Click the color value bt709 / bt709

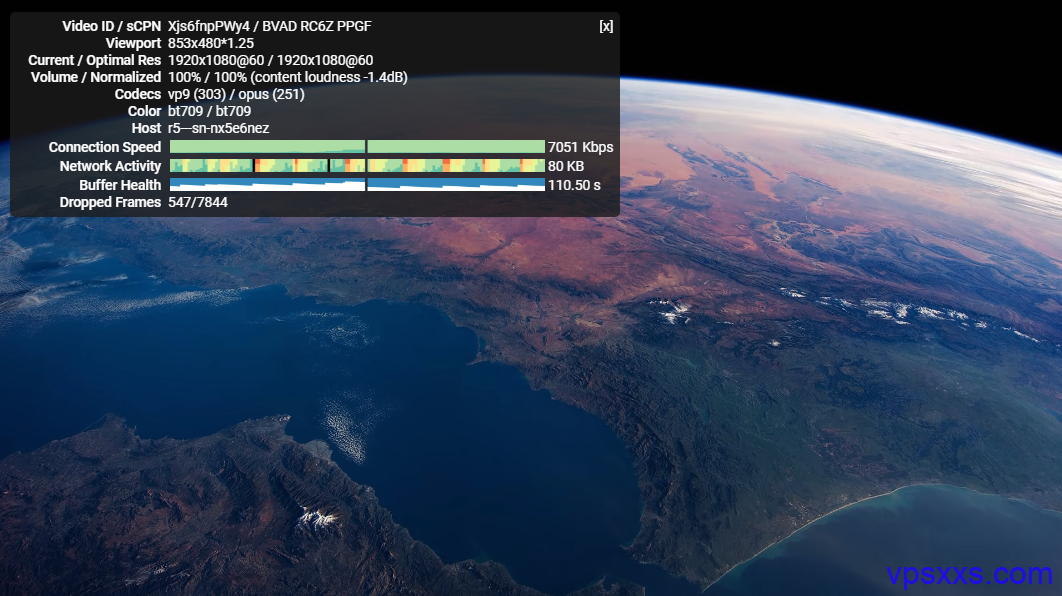click(x=209, y=111)
